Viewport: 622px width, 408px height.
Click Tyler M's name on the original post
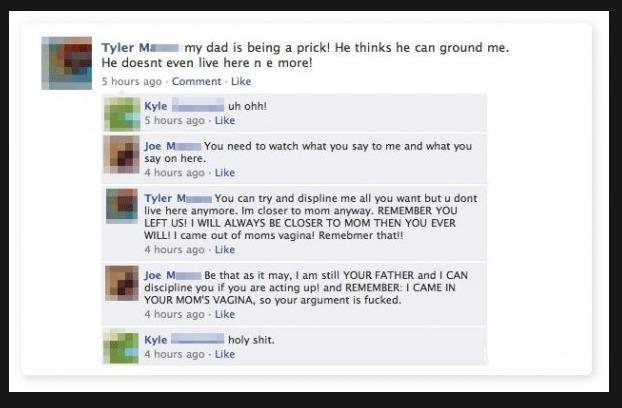[x=140, y=48]
